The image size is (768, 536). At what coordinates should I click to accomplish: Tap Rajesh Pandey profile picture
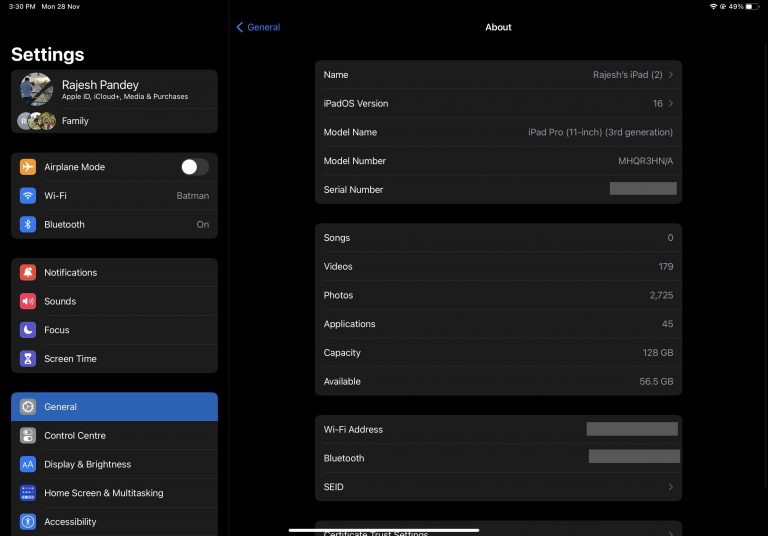(x=37, y=89)
